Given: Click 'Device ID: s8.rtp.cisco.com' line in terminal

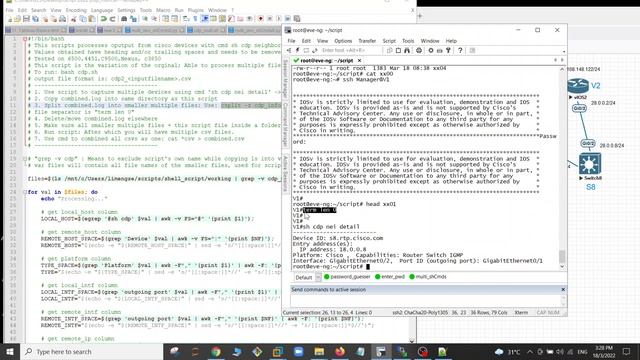Looking at the screenshot, I should point(338,238).
